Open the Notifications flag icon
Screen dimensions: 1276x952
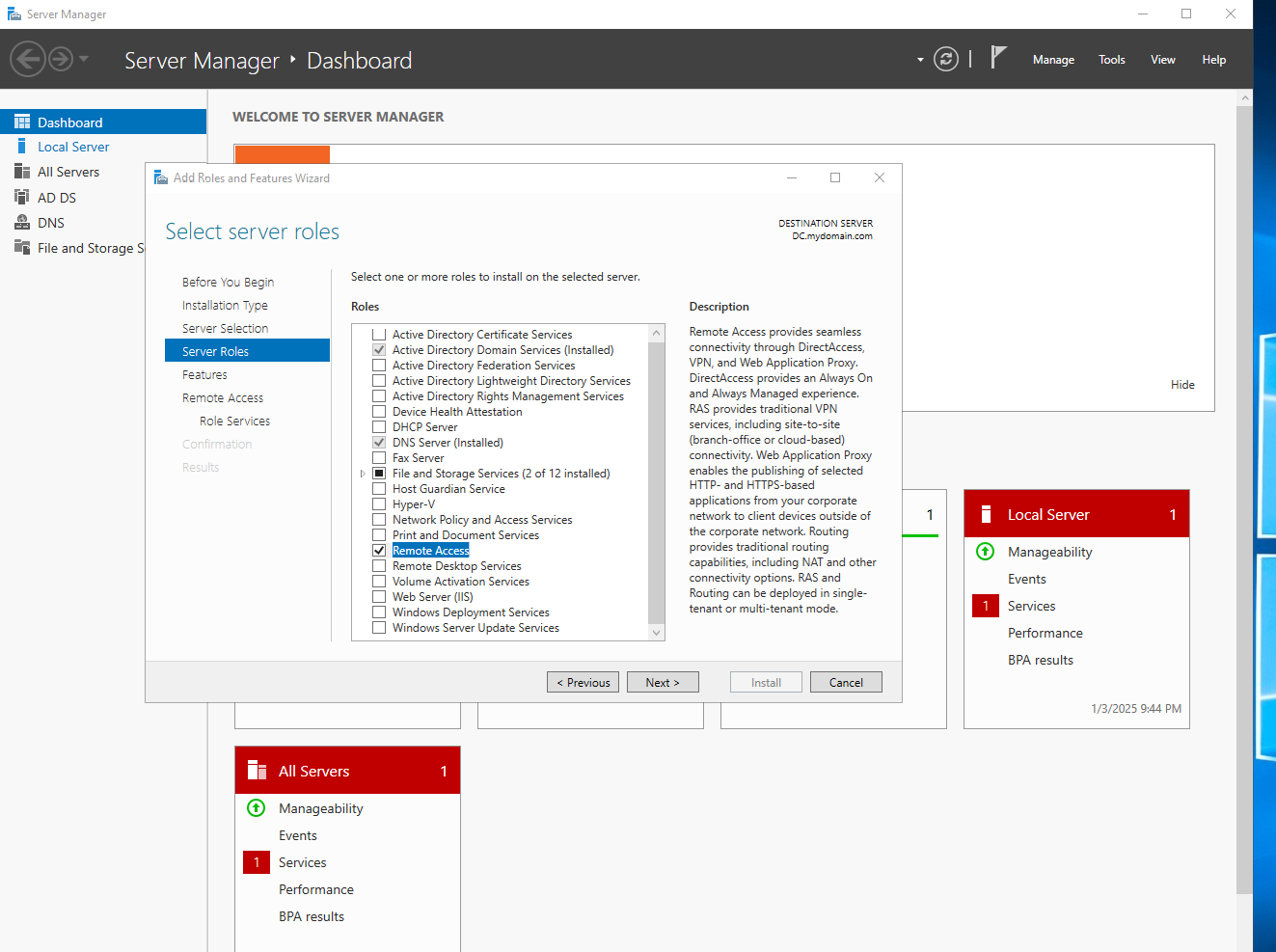click(998, 58)
